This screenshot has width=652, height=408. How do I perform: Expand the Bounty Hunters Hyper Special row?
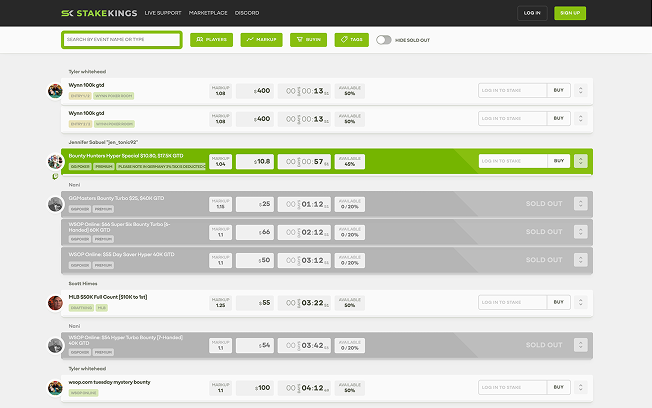[580, 161]
